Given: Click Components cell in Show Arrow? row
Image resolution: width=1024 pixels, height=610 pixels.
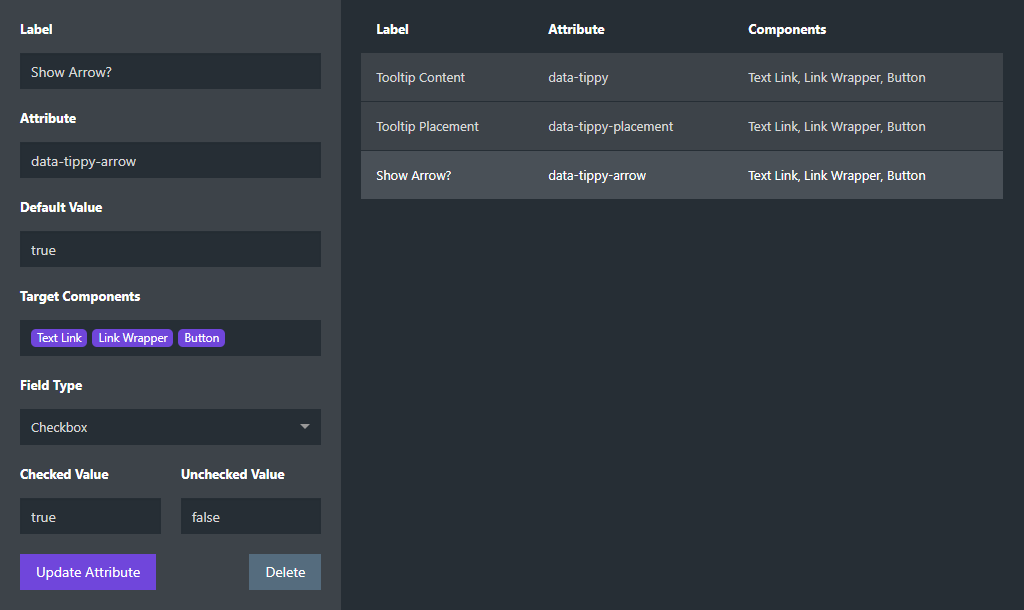Looking at the screenshot, I should click(837, 175).
